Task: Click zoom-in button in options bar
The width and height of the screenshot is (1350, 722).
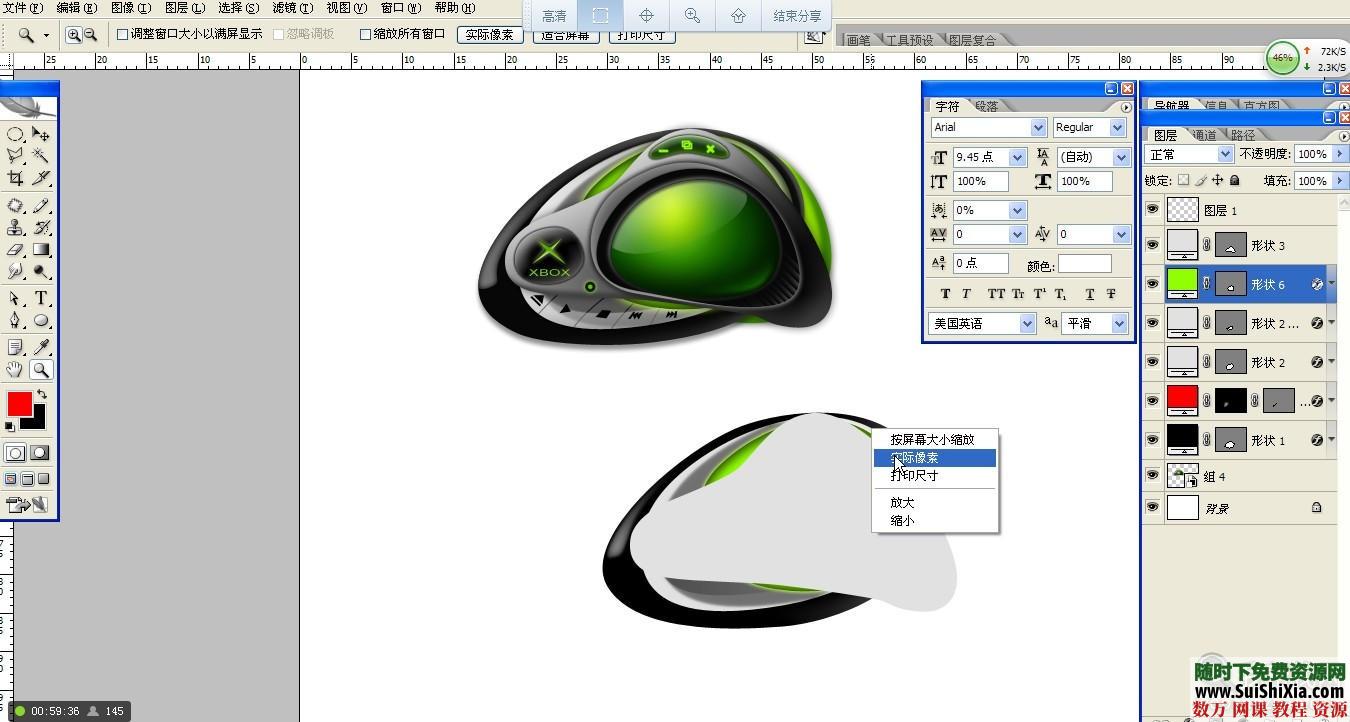Action: coord(74,34)
